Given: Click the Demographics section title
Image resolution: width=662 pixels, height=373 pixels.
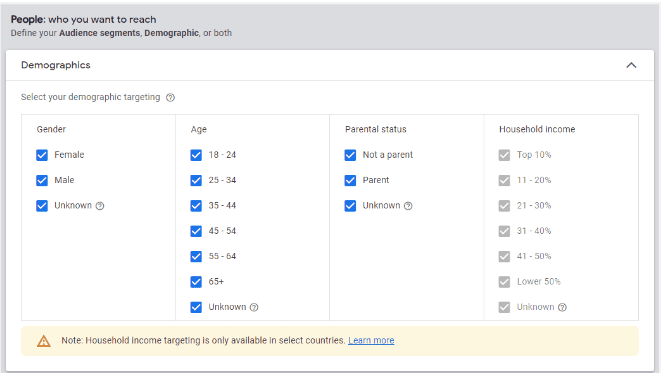Looking at the screenshot, I should [x=56, y=65].
